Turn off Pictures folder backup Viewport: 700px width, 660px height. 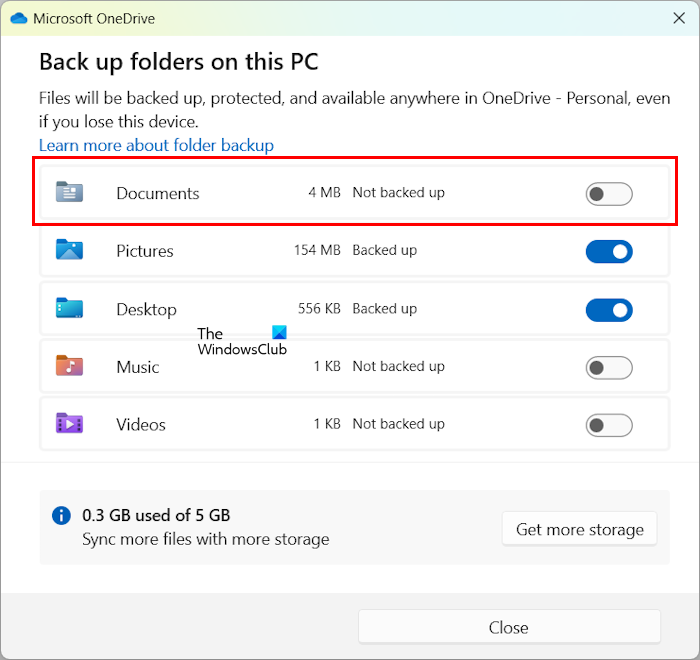[x=609, y=252]
